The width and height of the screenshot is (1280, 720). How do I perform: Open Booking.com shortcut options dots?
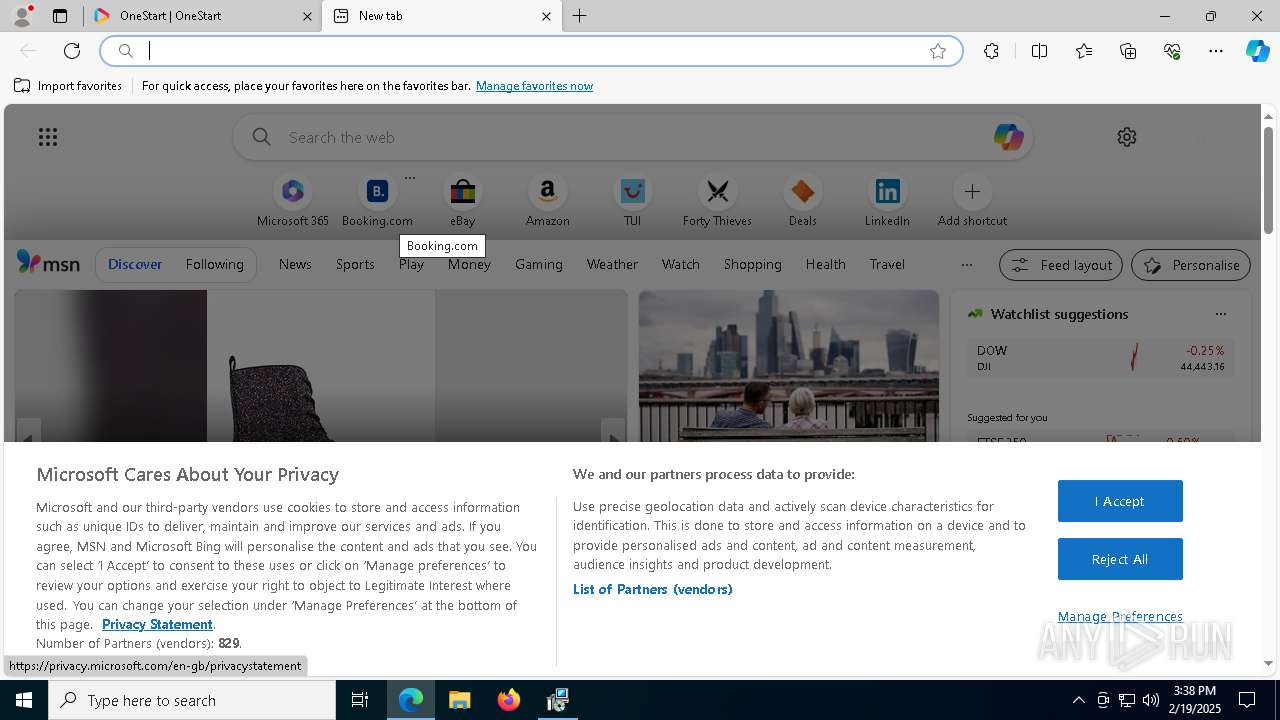click(x=410, y=178)
